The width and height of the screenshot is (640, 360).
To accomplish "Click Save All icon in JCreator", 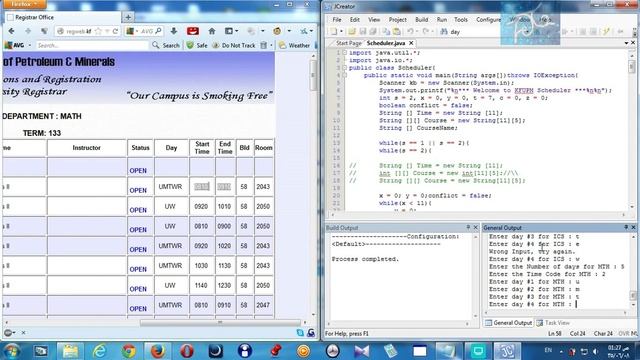I will [x=373, y=31].
